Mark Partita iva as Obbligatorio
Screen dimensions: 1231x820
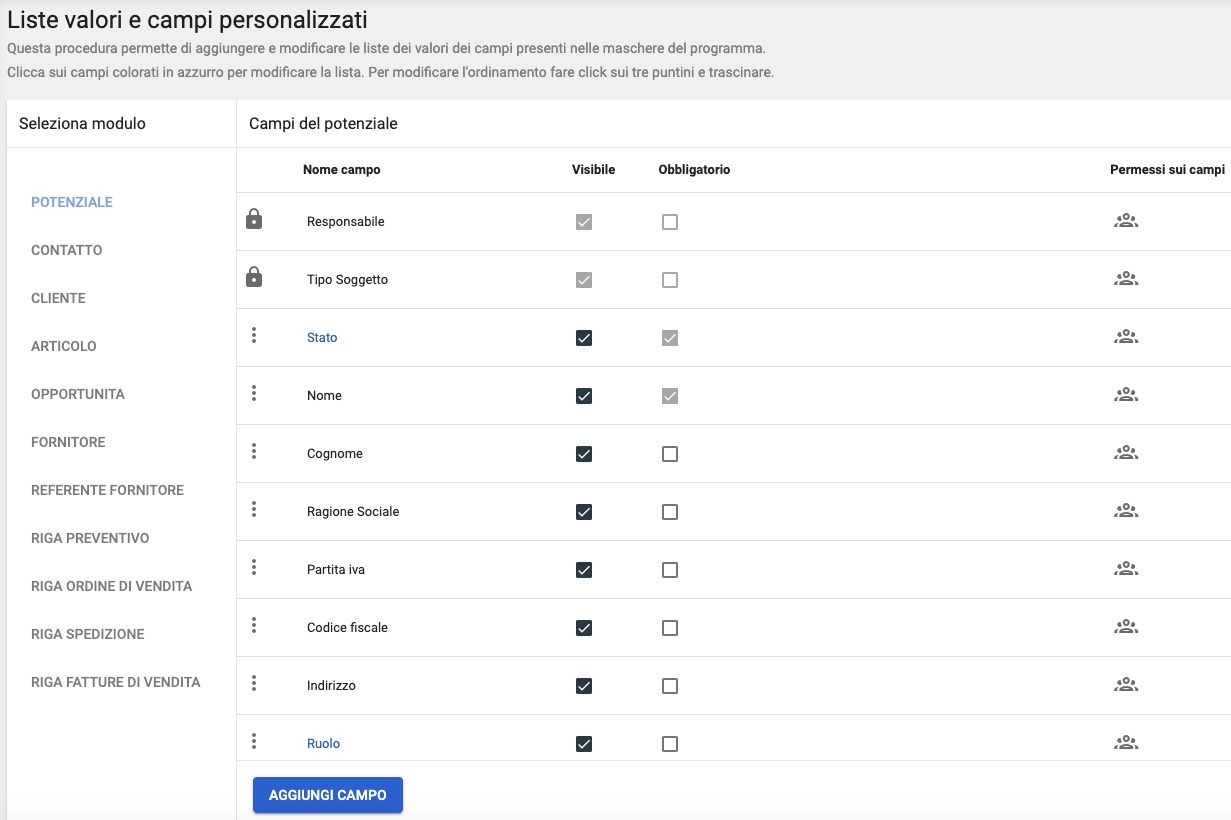[670, 570]
